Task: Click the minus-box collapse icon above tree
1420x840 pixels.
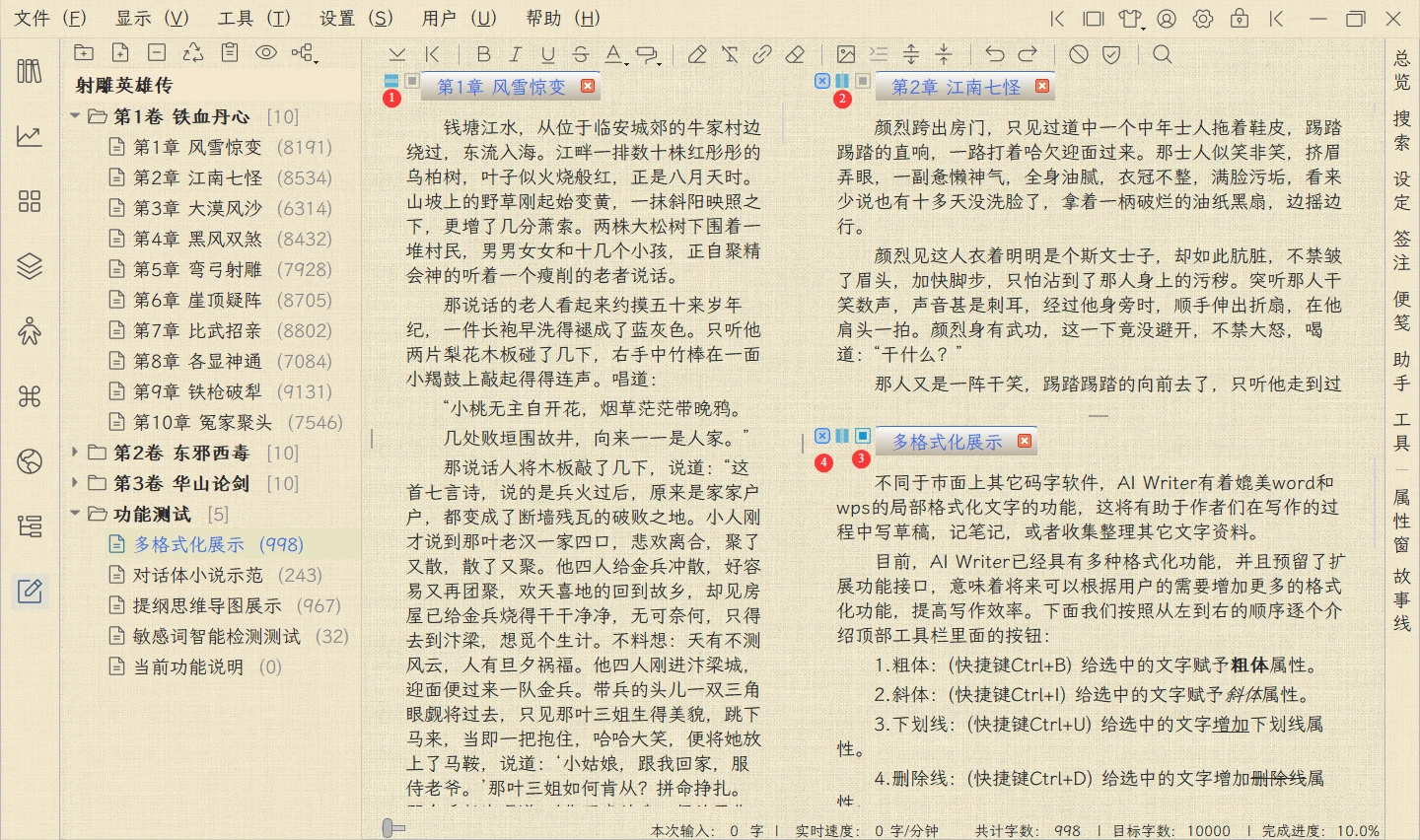Action: 157,53
